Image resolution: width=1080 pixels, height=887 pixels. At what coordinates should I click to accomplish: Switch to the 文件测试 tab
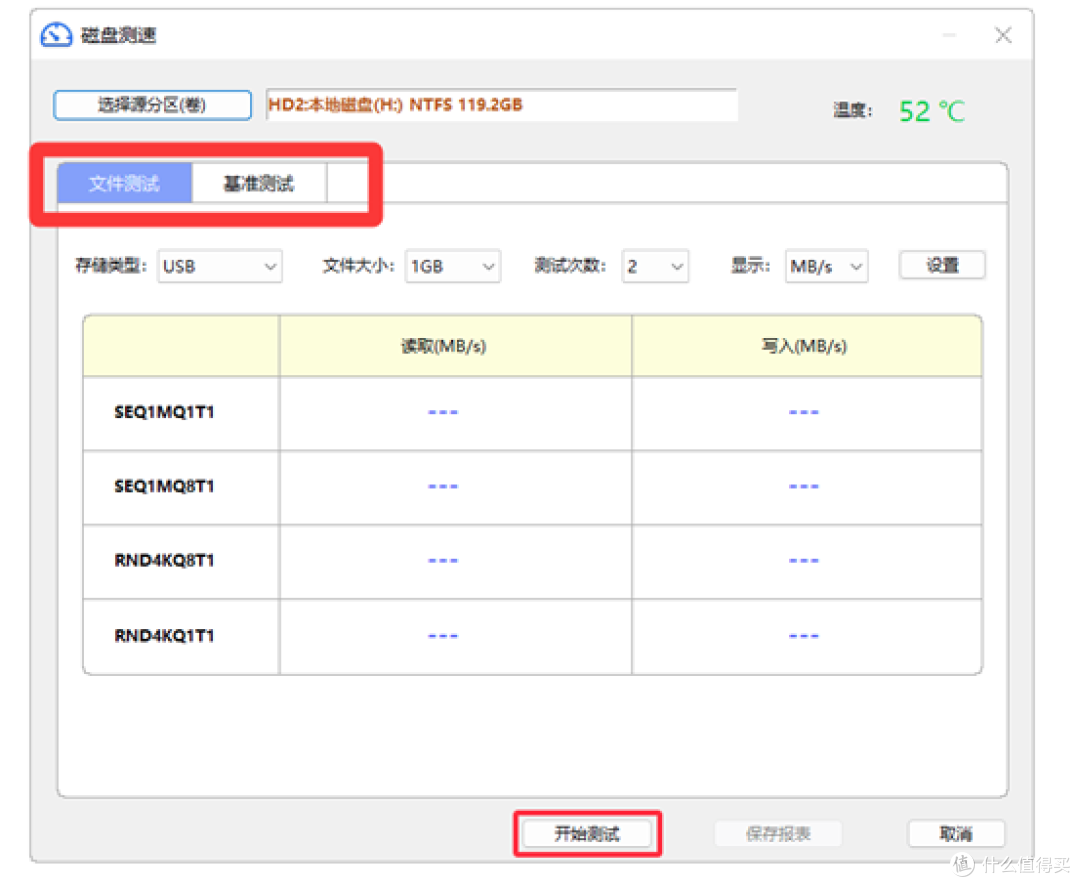(x=124, y=183)
